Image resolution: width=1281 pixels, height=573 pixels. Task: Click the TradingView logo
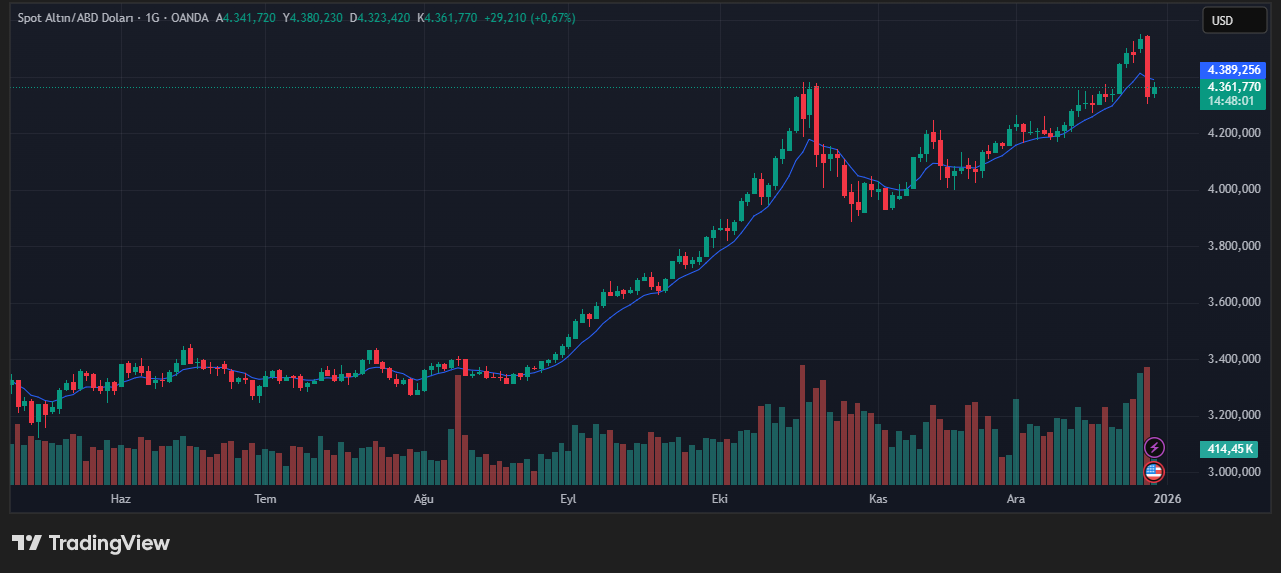tap(91, 543)
